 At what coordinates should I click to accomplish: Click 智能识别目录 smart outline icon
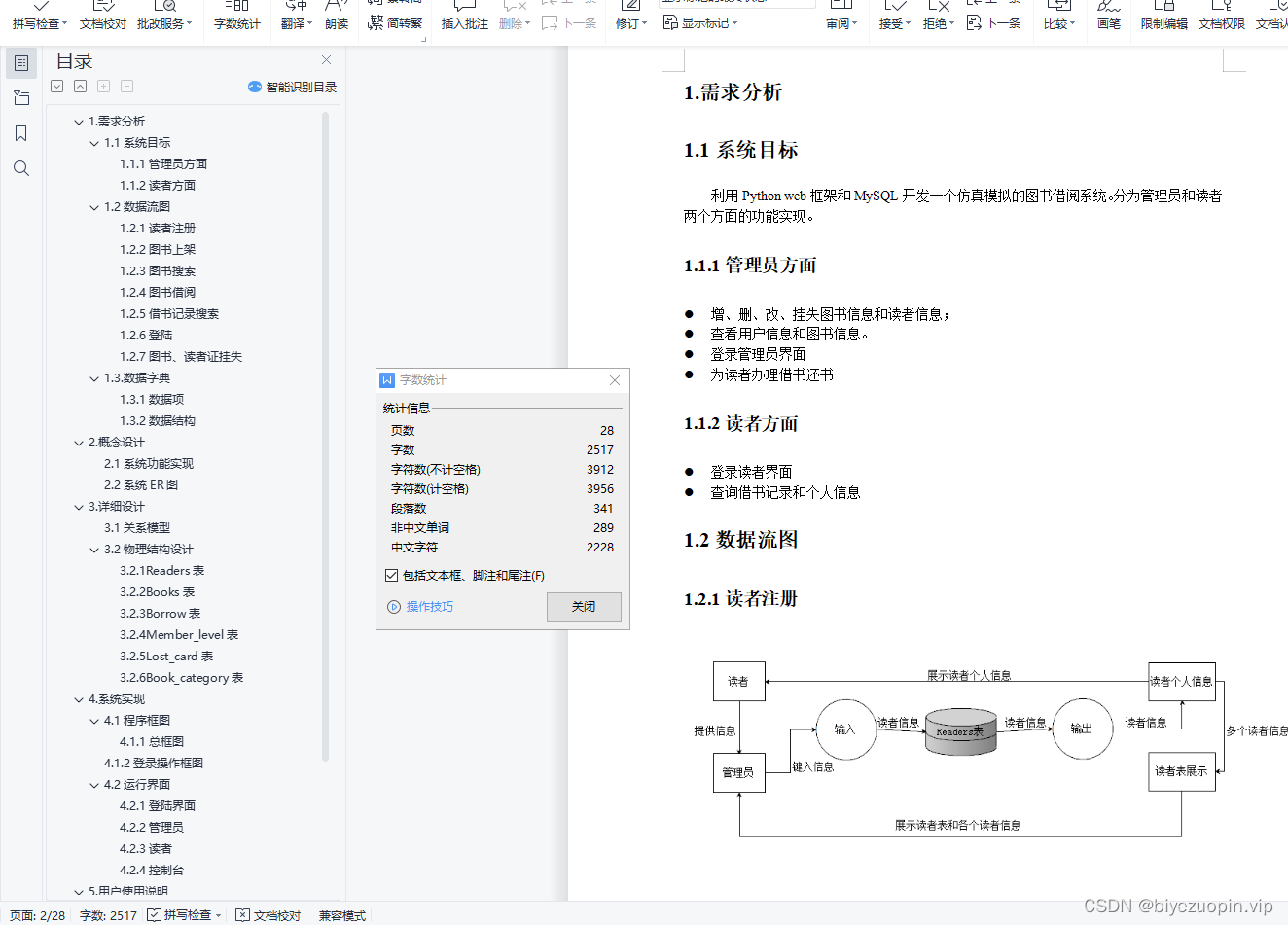click(x=255, y=87)
